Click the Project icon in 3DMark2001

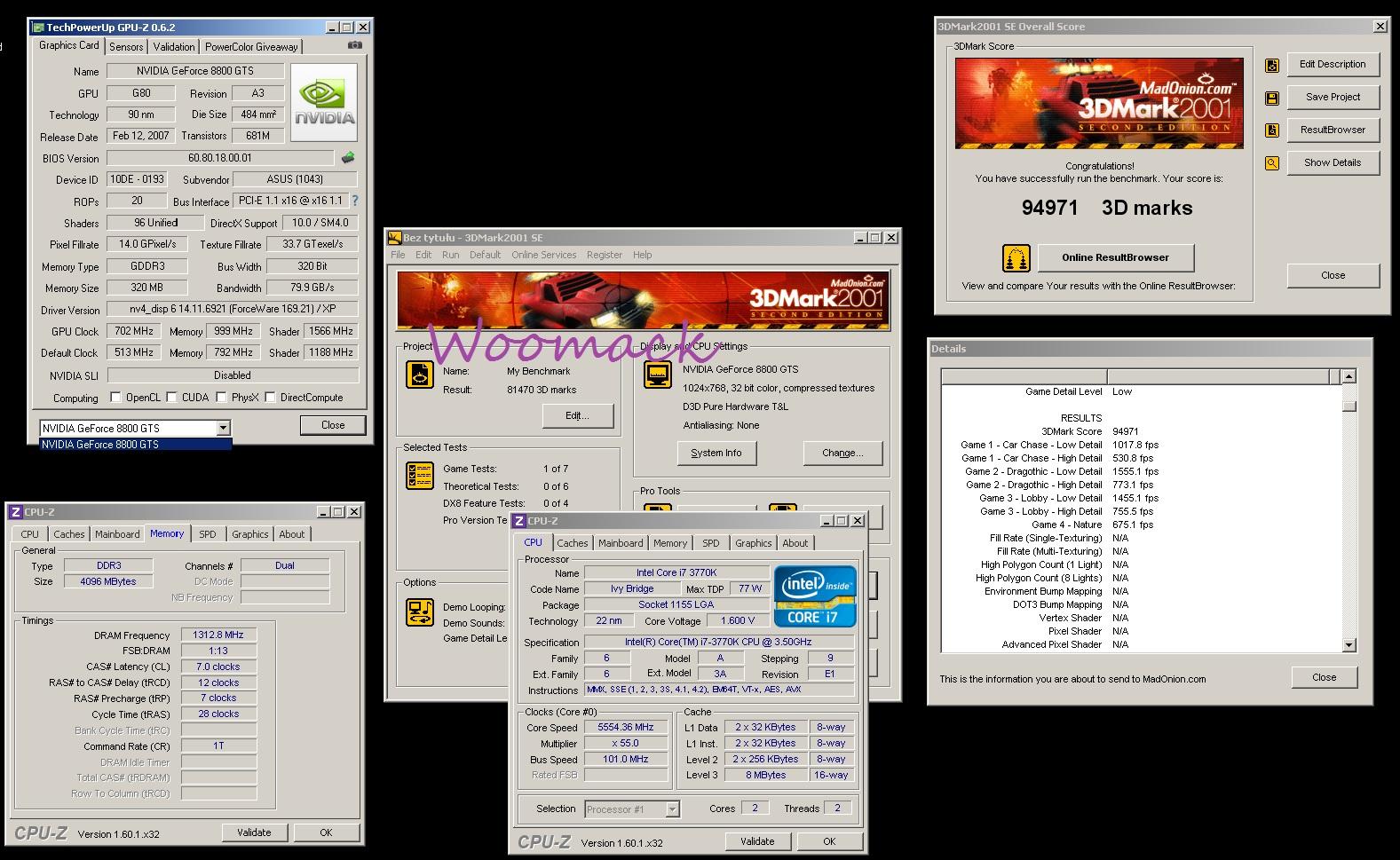click(x=420, y=375)
